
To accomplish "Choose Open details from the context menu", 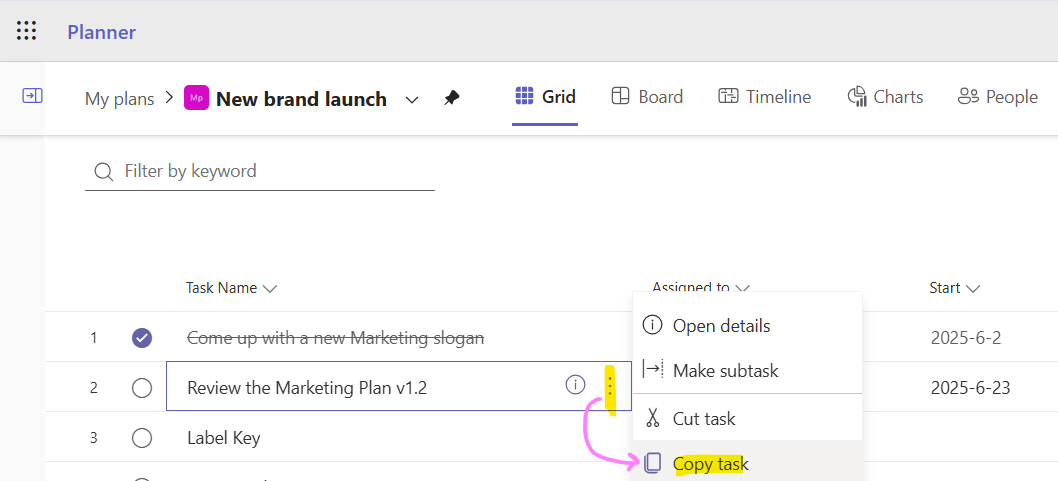I will pyautogui.click(x=747, y=326).
